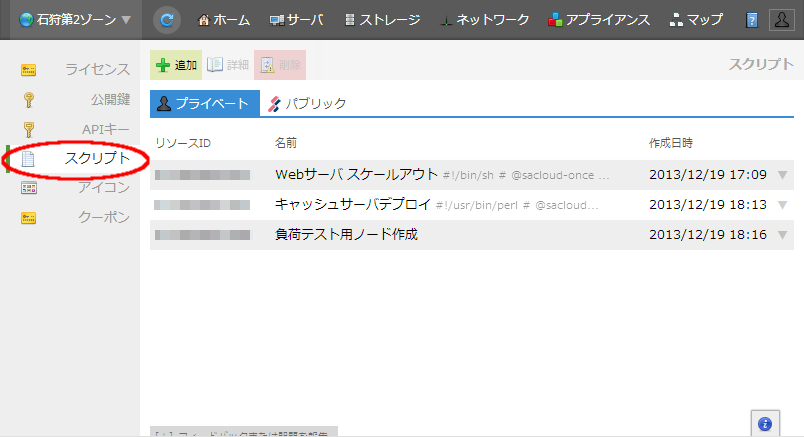Open the キャッシュサーバデプロイ row dropdown arrow
Screen dimensions: 804x437
[782, 205]
